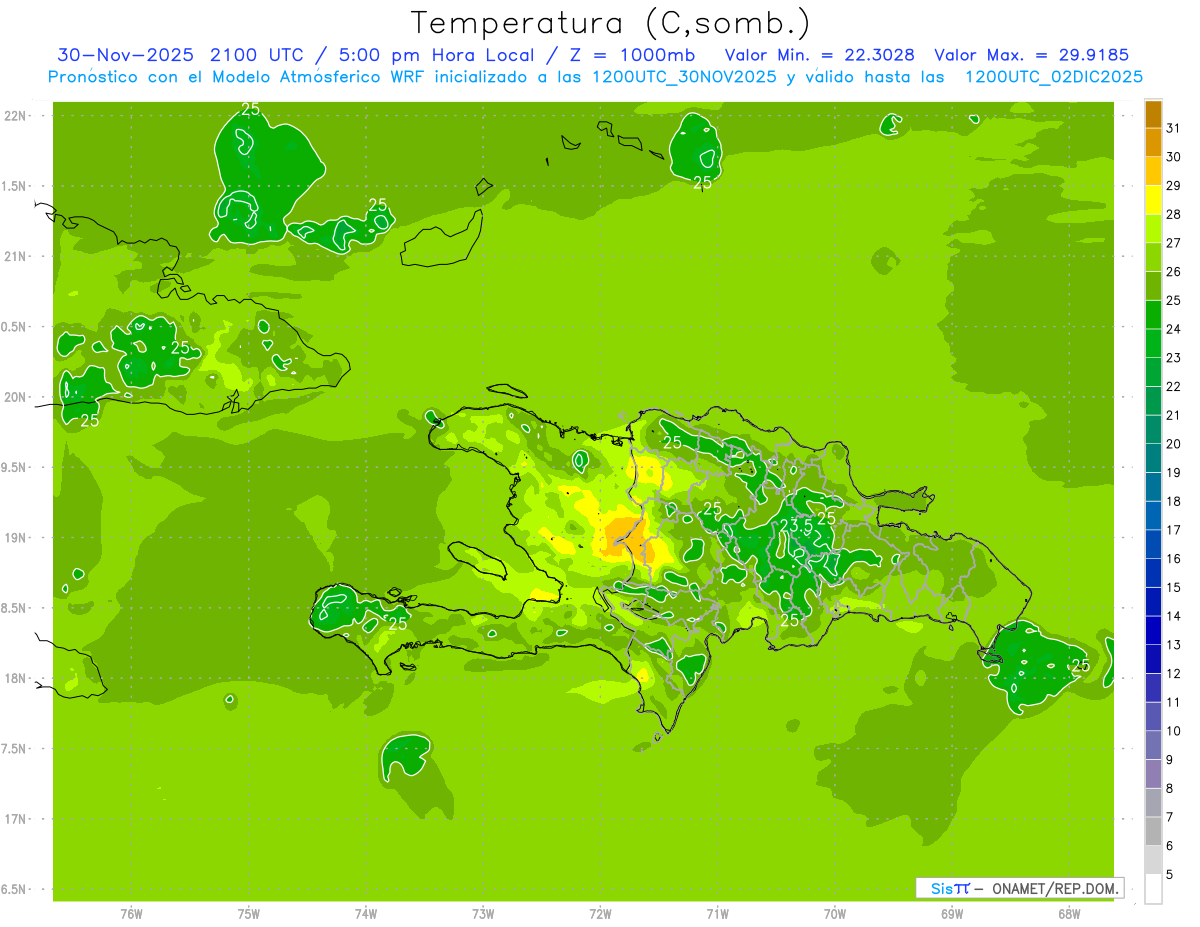The width and height of the screenshot is (1200, 927).
Task: Click the '71W' longitude axis label
Action: 717,913
